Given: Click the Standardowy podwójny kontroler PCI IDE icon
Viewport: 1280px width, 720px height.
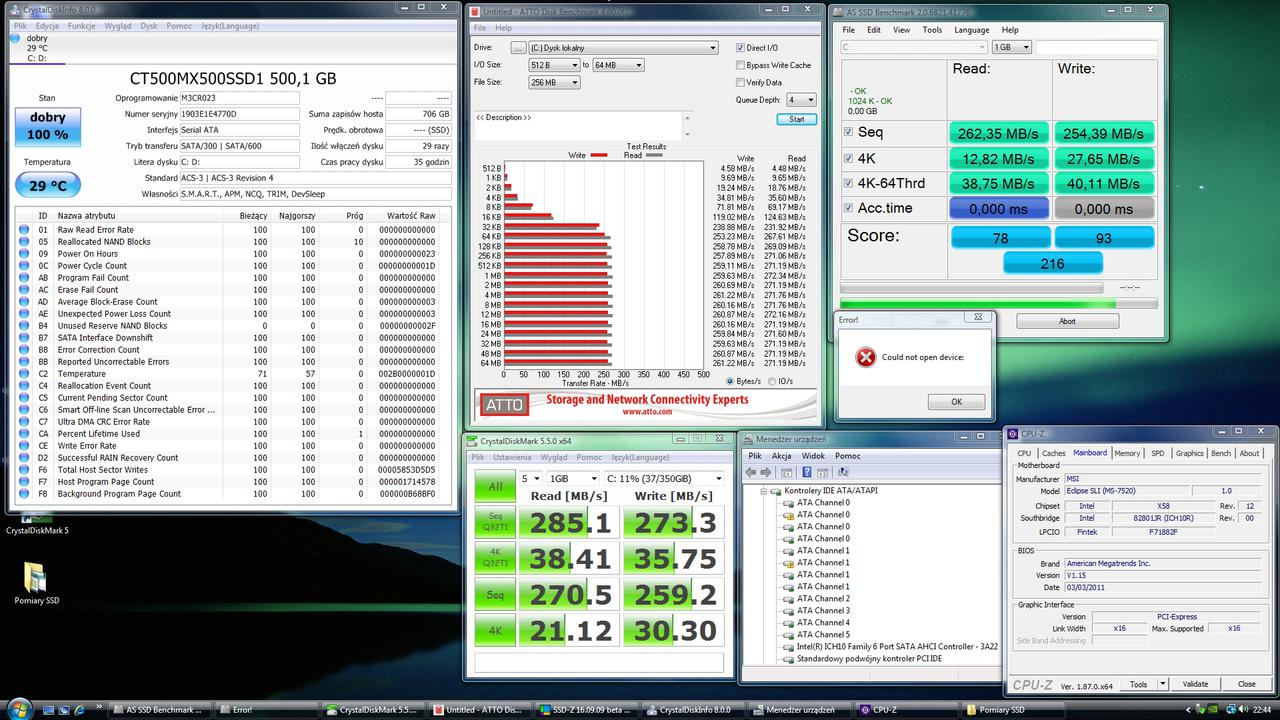Looking at the screenshot, I should 788,659.
